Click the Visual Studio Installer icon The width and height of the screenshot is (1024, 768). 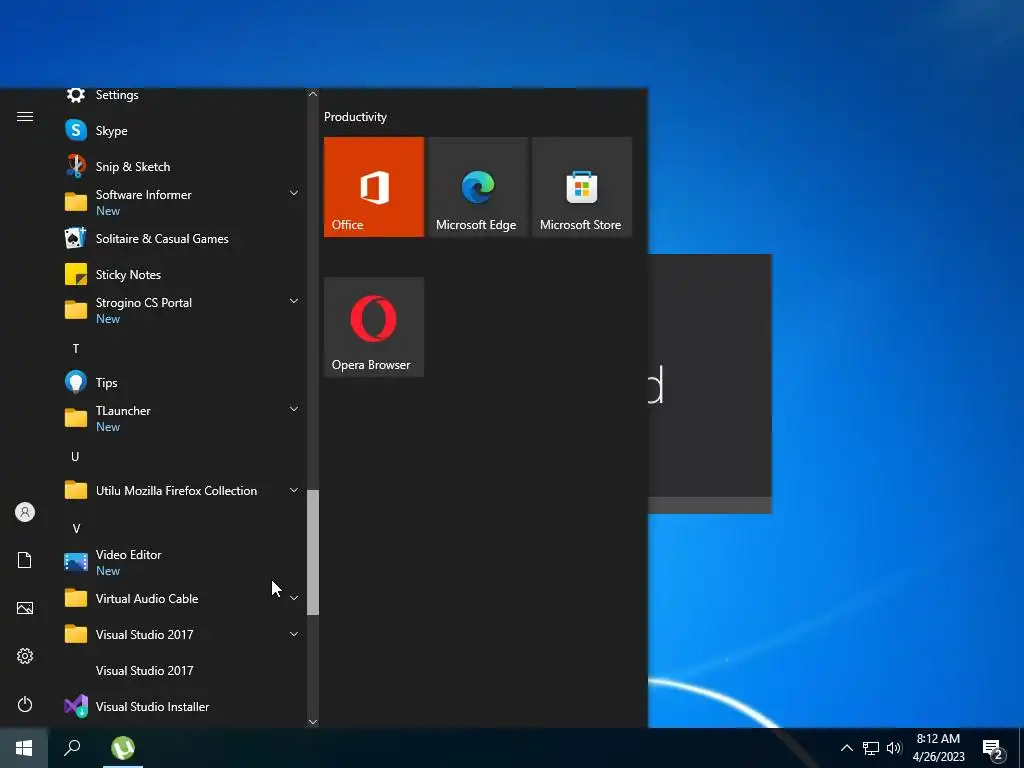click(x=76, y=706)
